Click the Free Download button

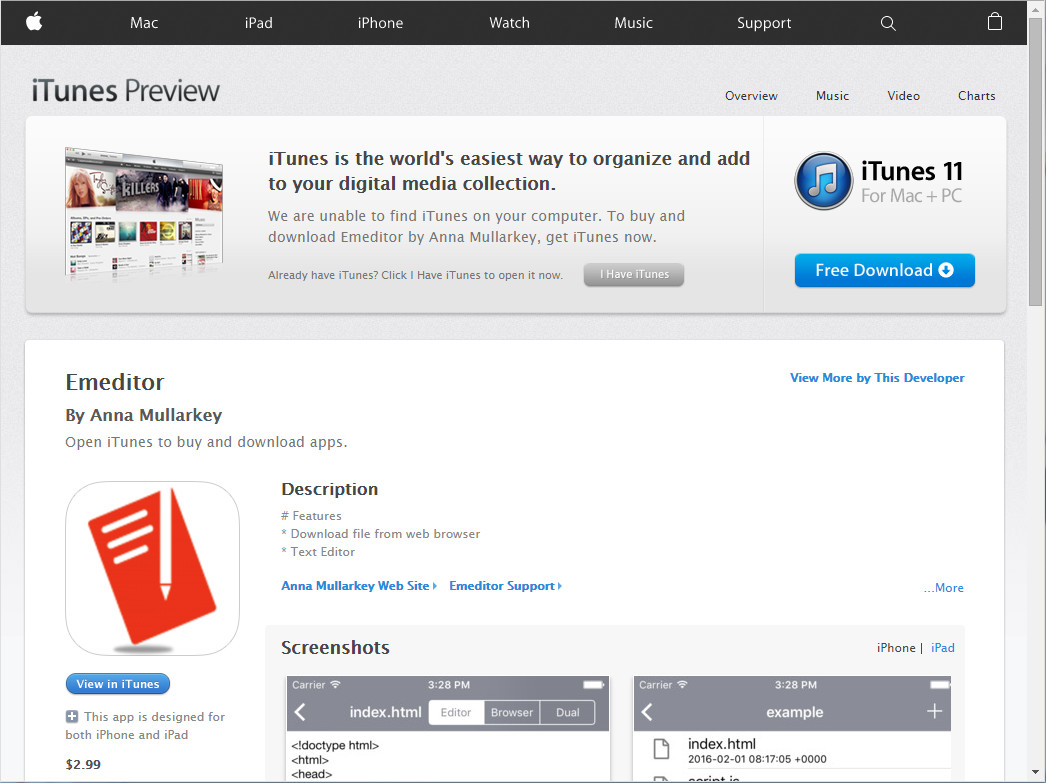[884, 270]
